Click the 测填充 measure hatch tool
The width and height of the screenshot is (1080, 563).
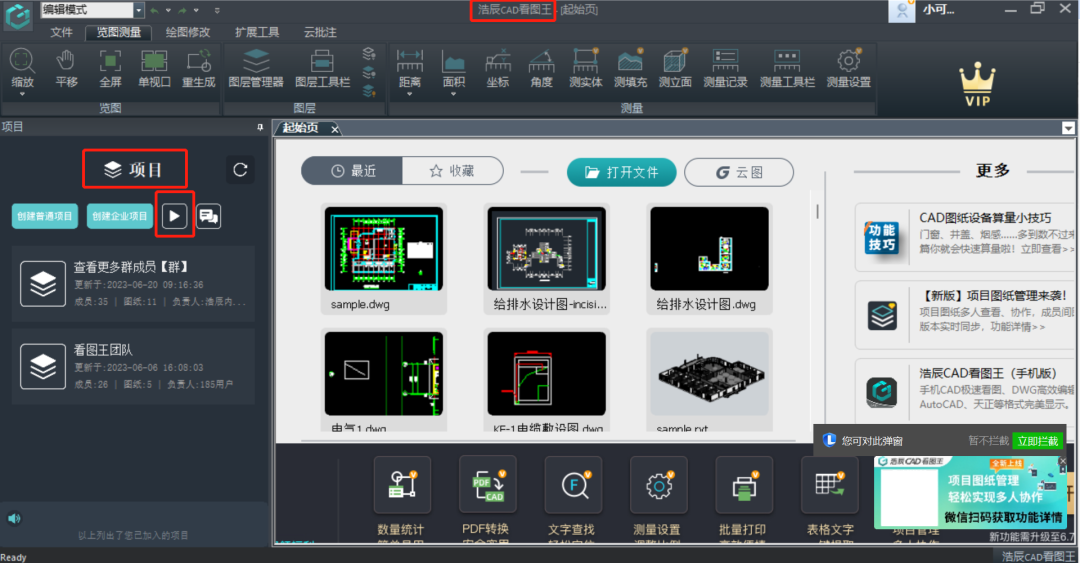630,68
